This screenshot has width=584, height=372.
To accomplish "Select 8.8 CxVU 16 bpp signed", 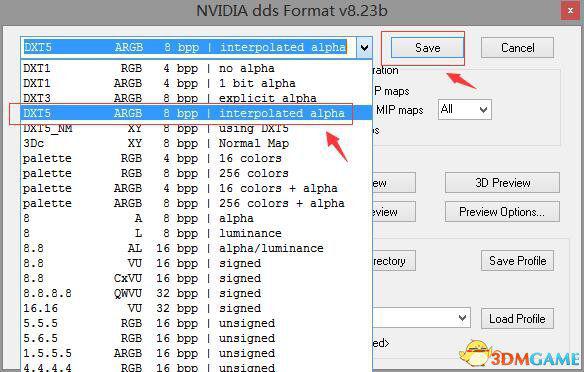I will (x=197, y=278).
